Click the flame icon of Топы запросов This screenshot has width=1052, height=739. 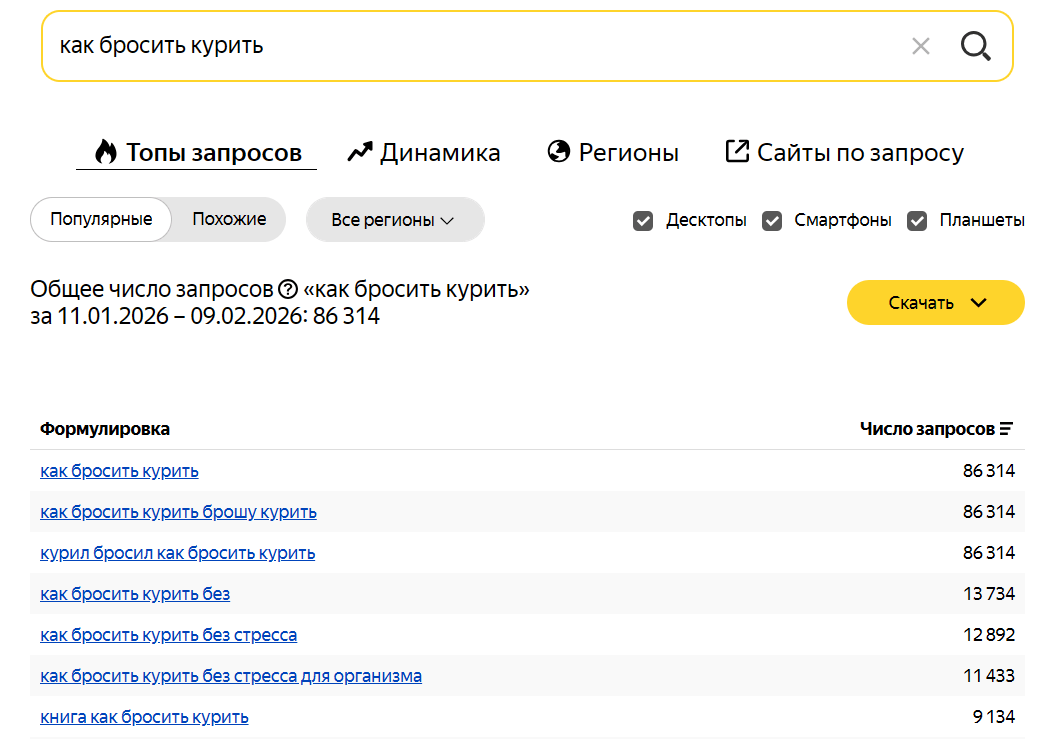[105, 152]
